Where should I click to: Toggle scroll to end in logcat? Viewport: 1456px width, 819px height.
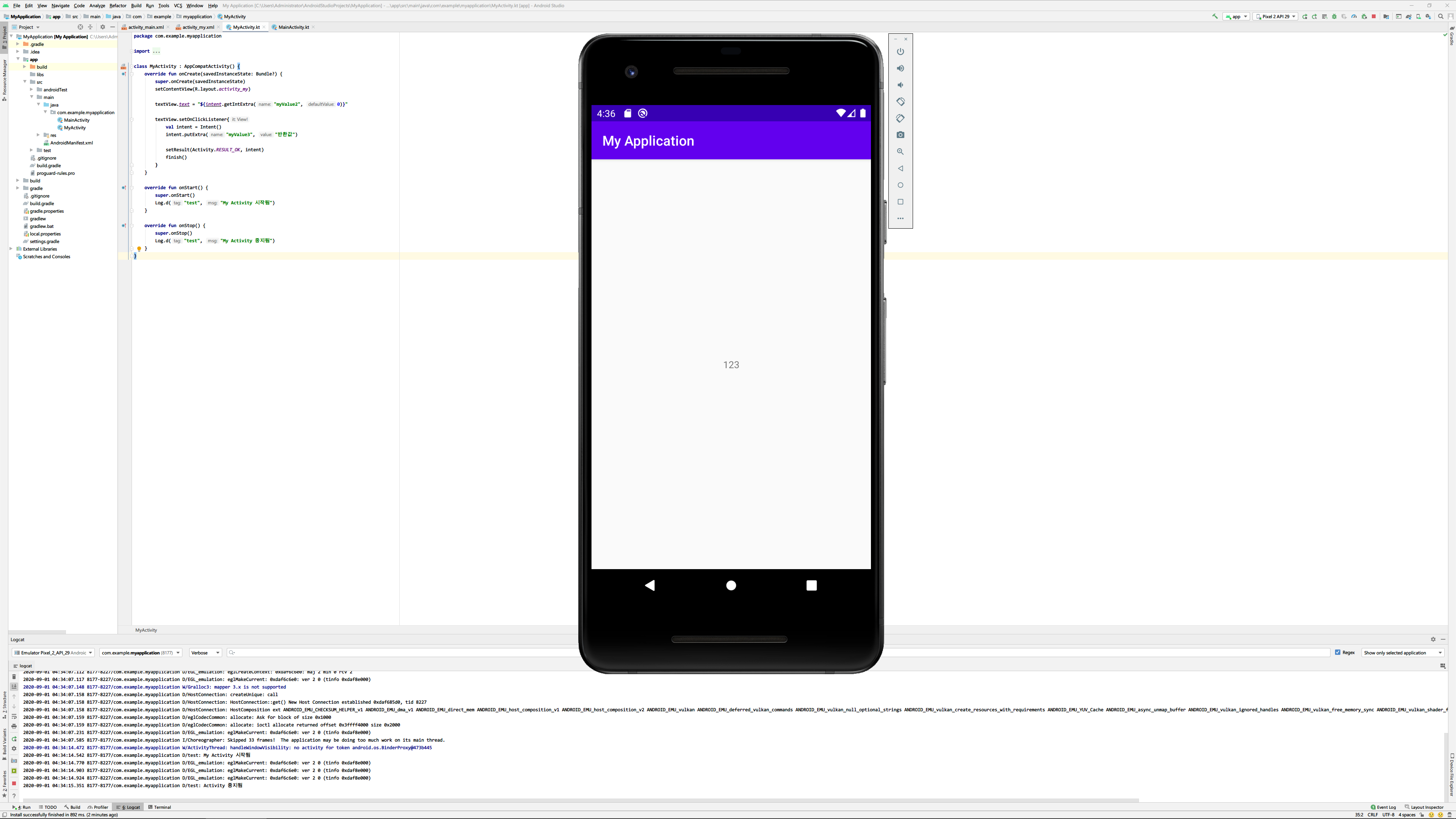(14, 686)
